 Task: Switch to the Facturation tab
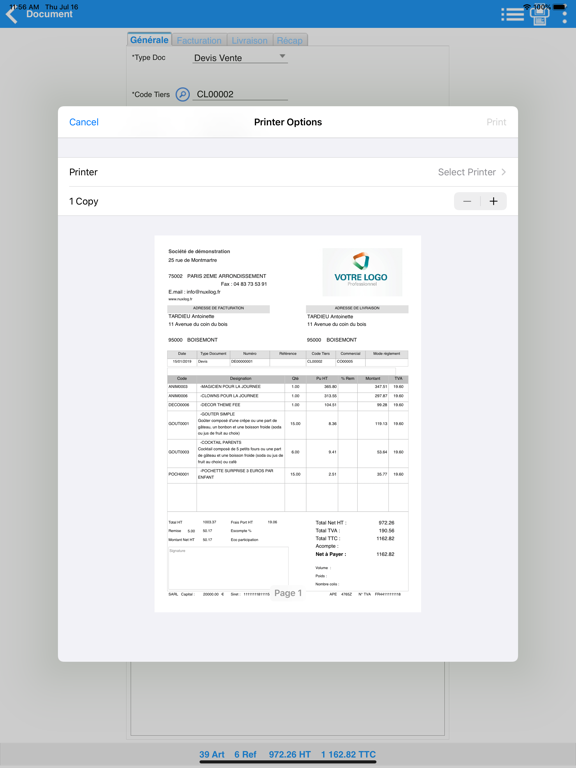(199, 40)
